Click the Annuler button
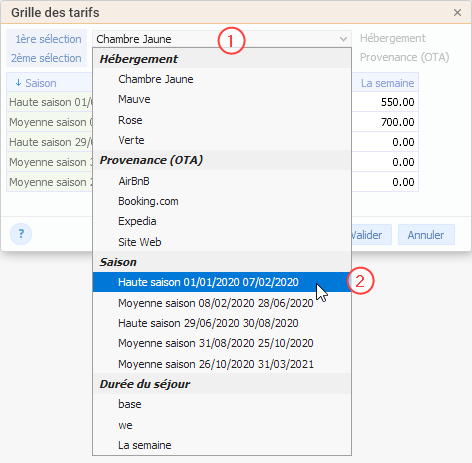472x463 pixels. pyautogui.click(x=426, y=235)
